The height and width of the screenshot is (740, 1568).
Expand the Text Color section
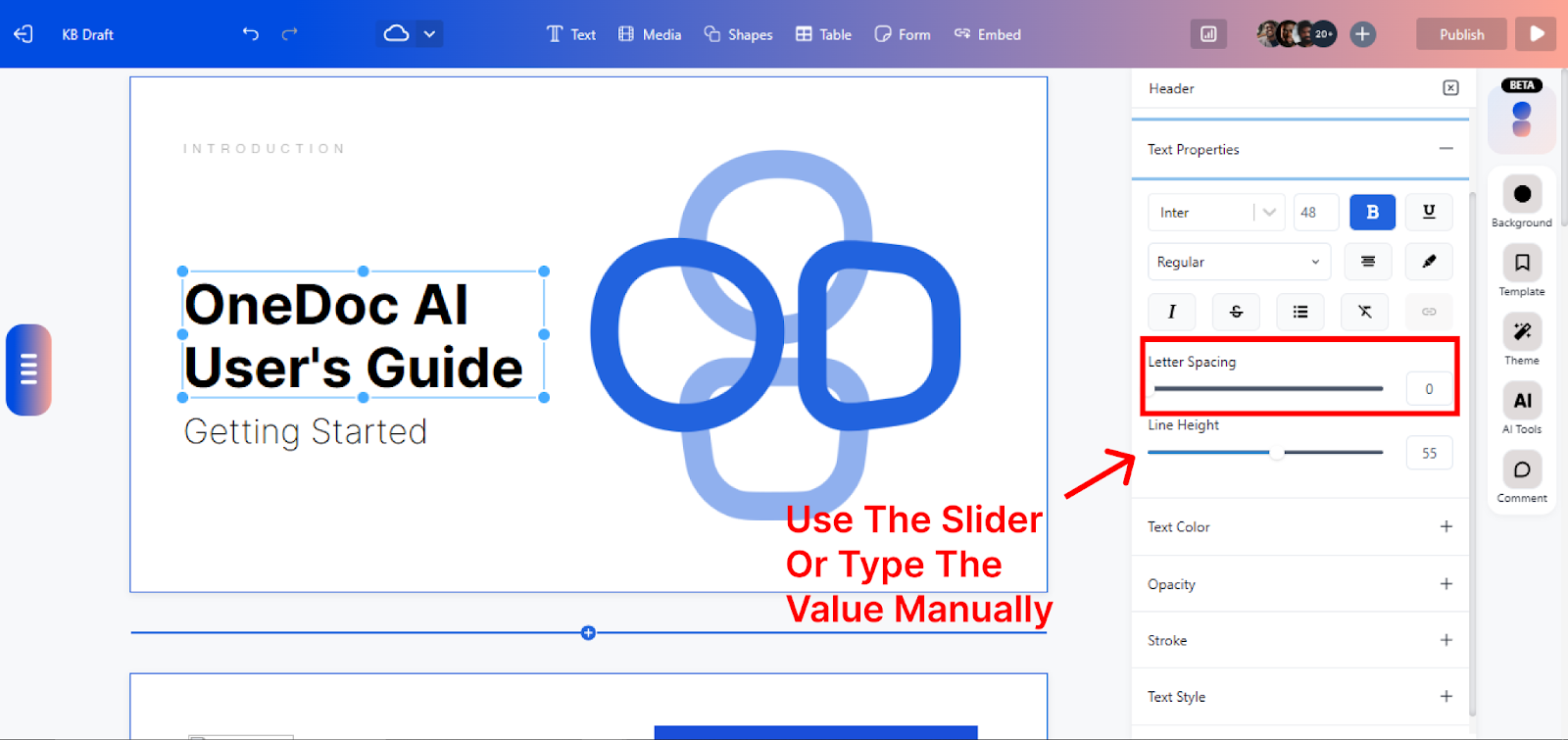(1445, 526)
